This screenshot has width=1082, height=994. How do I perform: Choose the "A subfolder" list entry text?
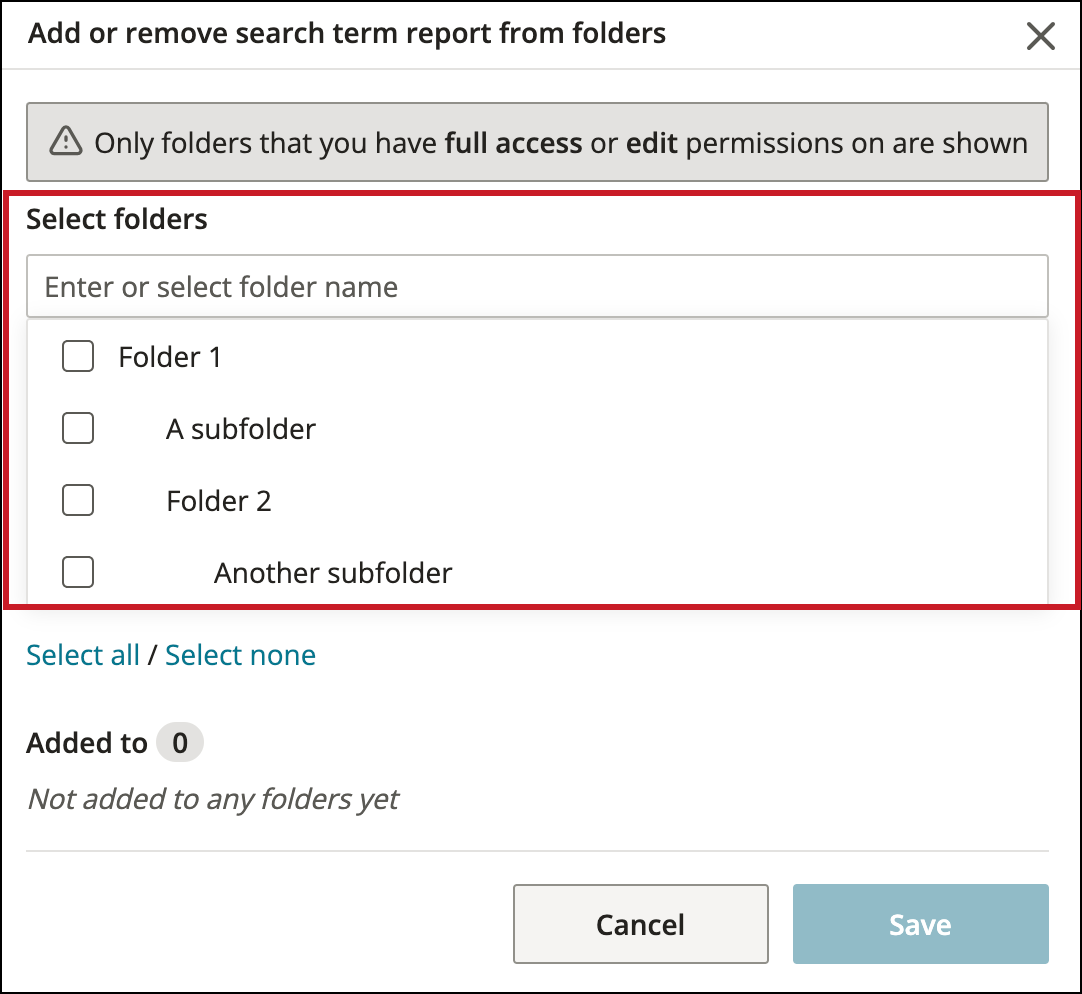coord(241,429)
